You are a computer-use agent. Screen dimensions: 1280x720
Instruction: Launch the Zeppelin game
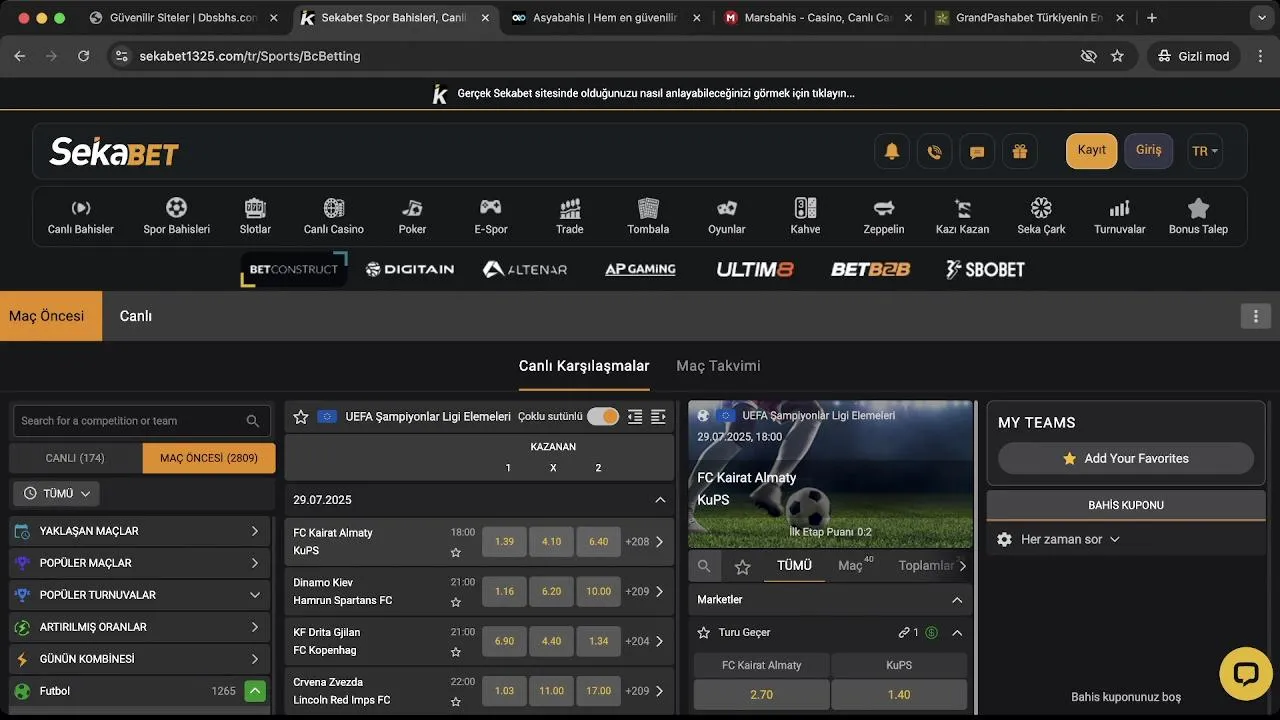point(884,216)
